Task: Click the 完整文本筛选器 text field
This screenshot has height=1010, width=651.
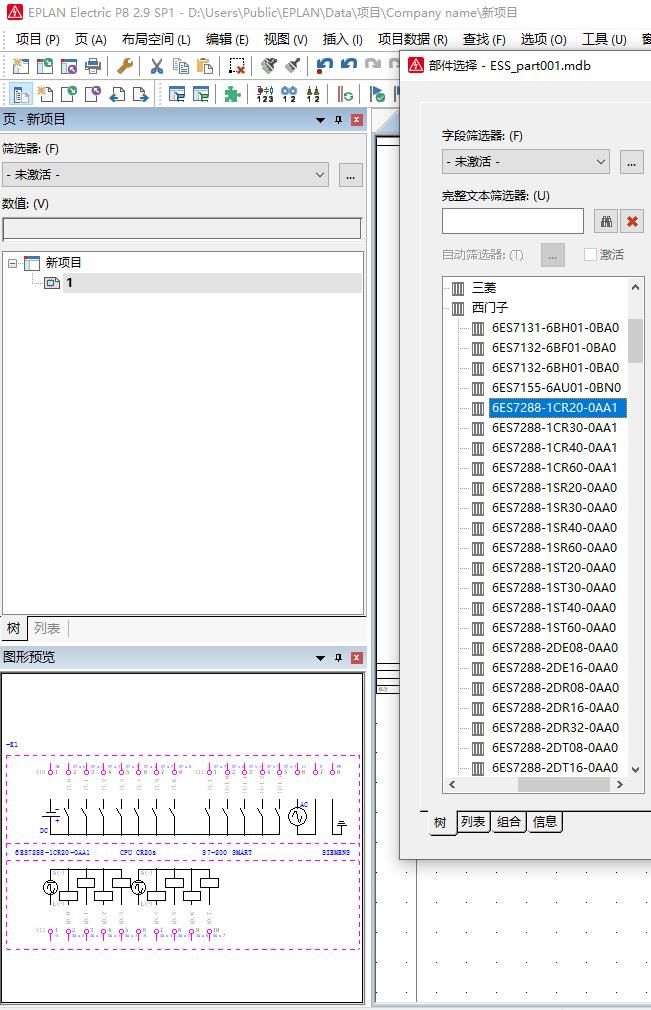Action: (x=513, y=221)
